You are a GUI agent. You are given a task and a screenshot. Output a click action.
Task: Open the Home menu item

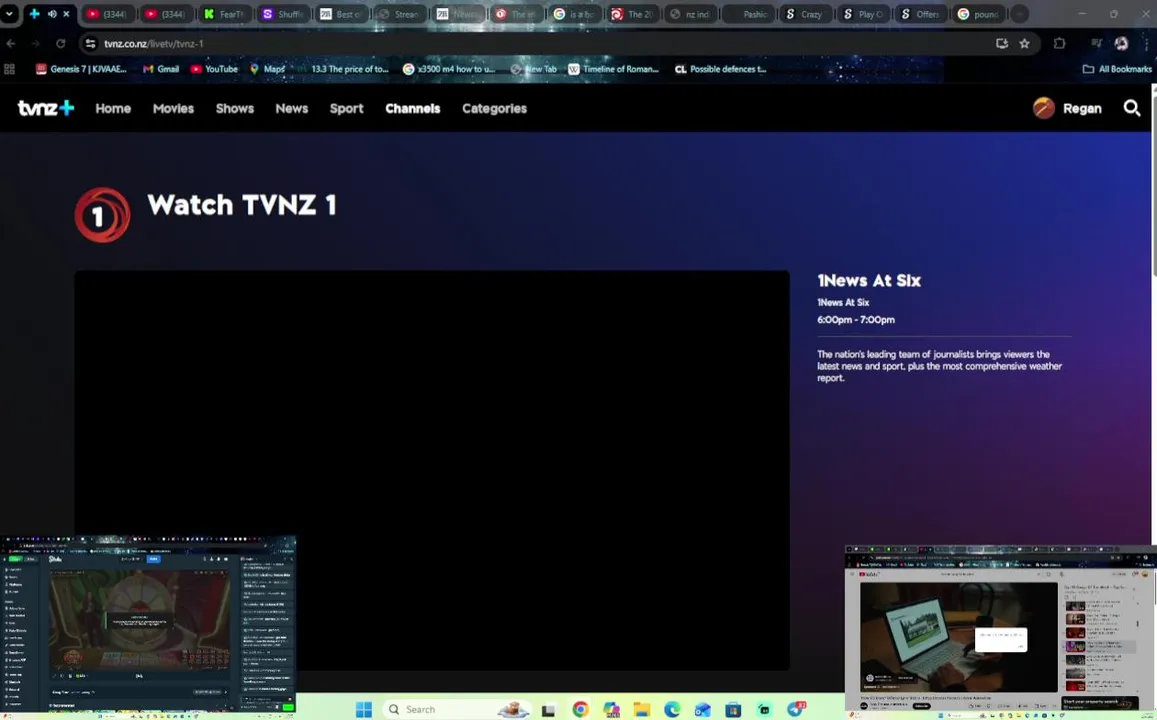pyautogui.click(x=113, y=108)
